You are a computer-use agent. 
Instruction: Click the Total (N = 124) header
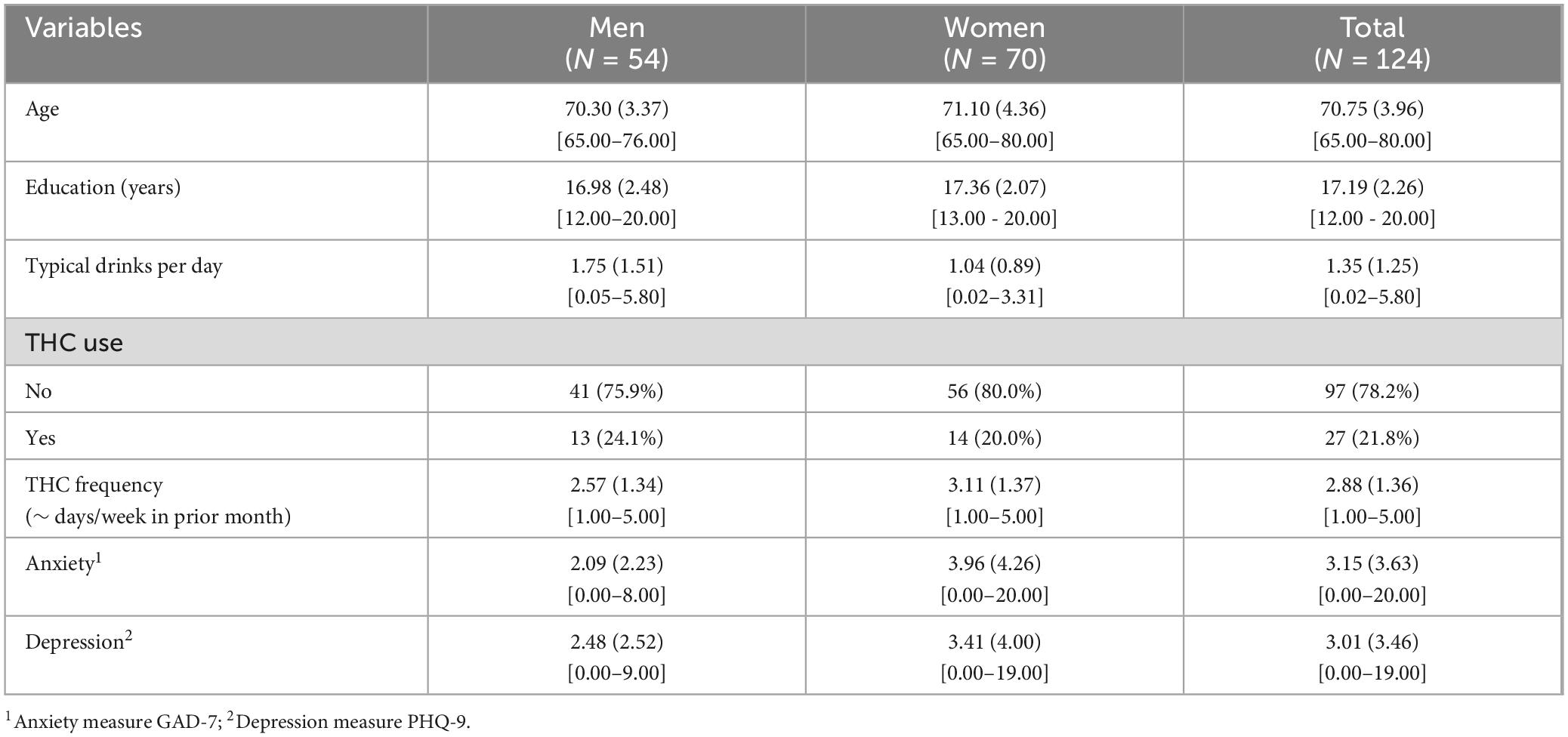1372,43
